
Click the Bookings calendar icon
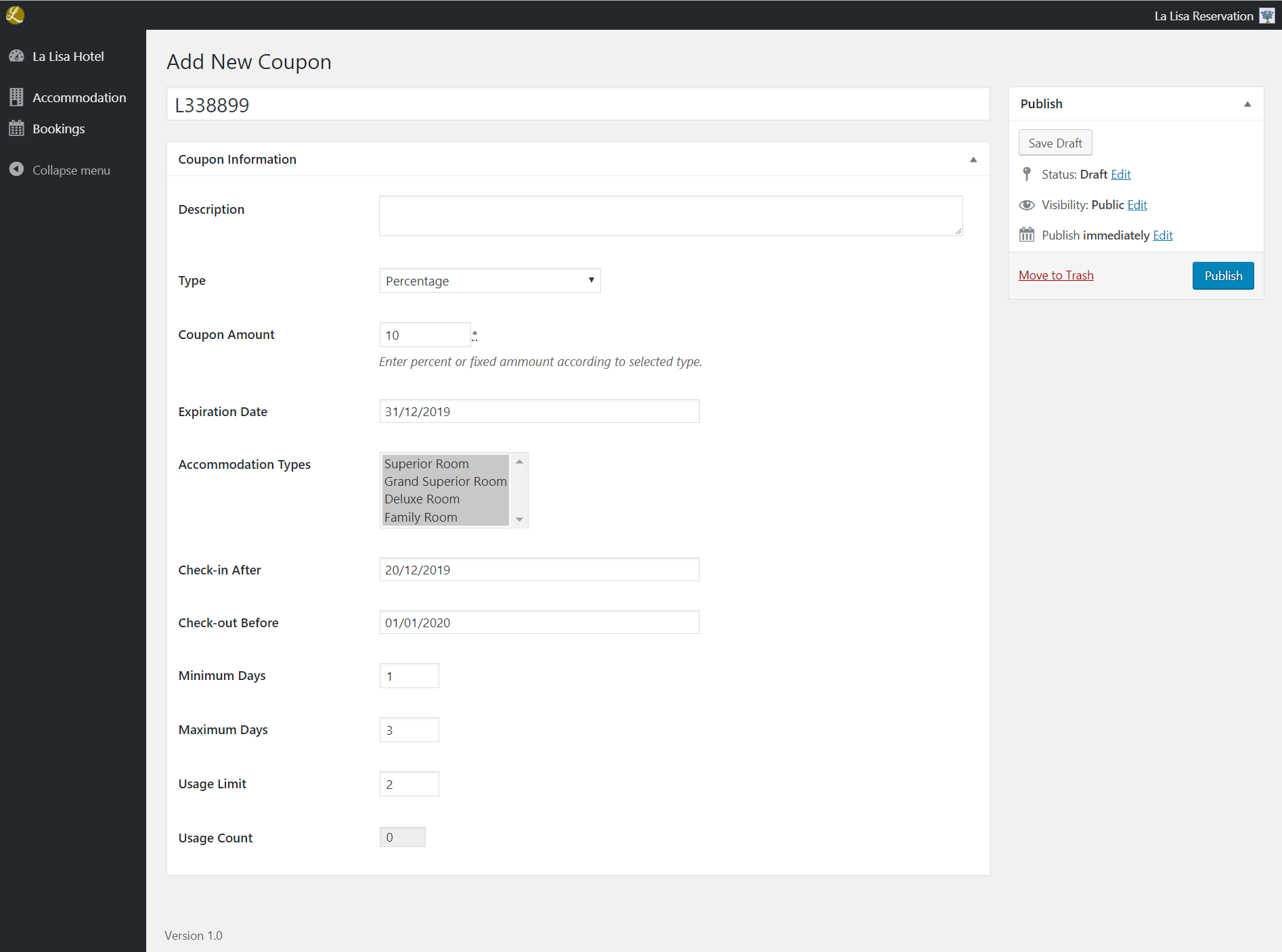tap(17, 129)
